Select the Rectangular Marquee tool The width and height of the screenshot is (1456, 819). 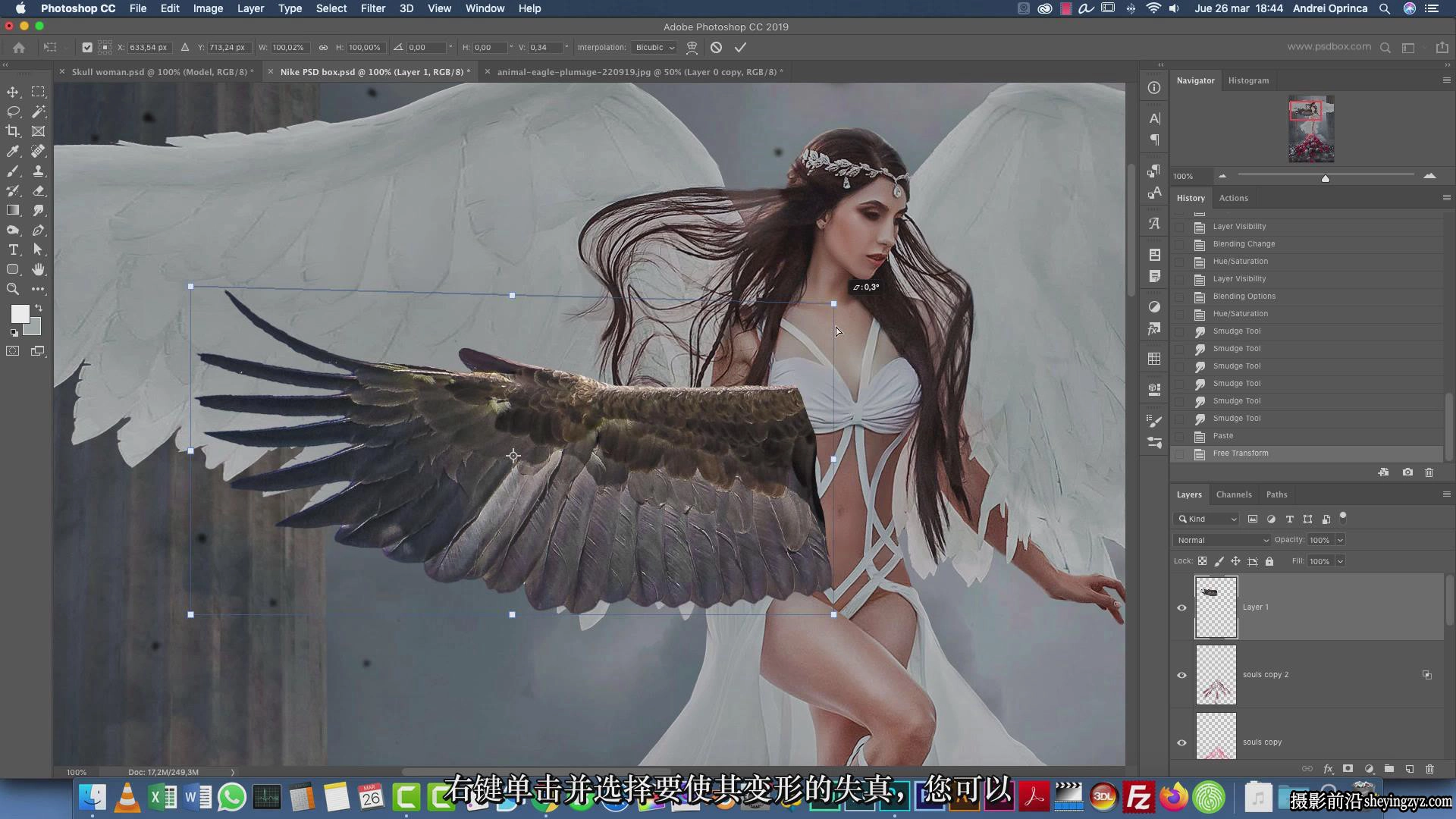pyautogui.click(x=38, y=92)
